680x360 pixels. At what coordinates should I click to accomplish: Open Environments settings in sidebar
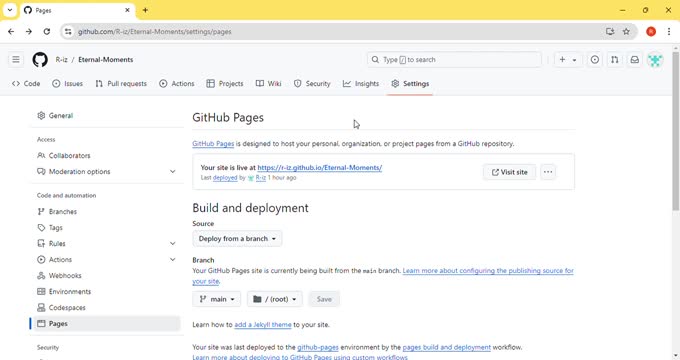(106, 291)
